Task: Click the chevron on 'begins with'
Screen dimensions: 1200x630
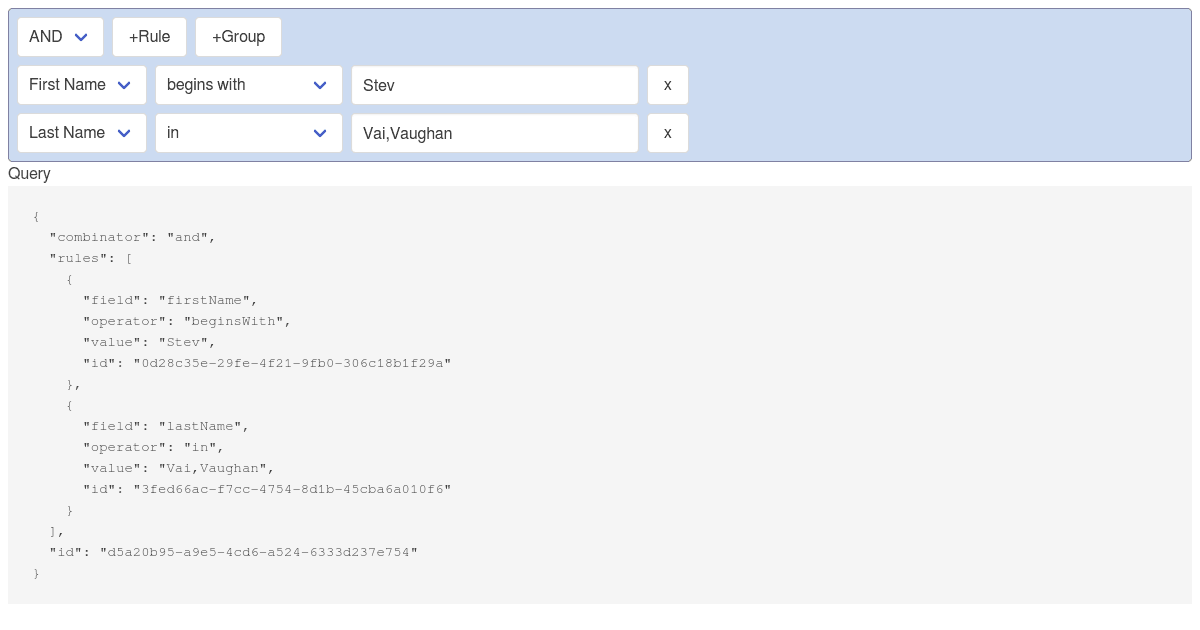Action: point(320,85)
